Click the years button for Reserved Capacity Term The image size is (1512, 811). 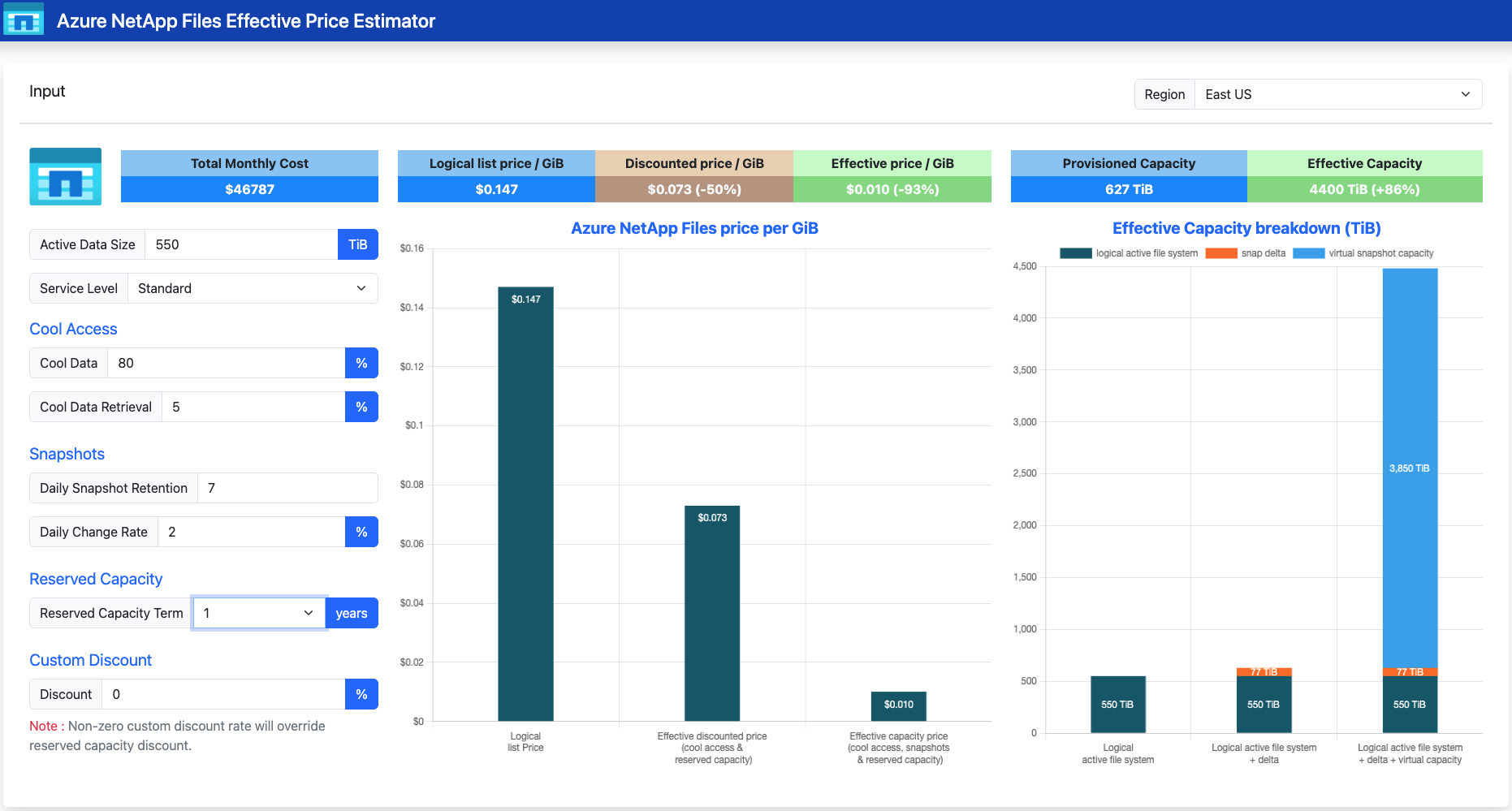(x=352, y=613)
